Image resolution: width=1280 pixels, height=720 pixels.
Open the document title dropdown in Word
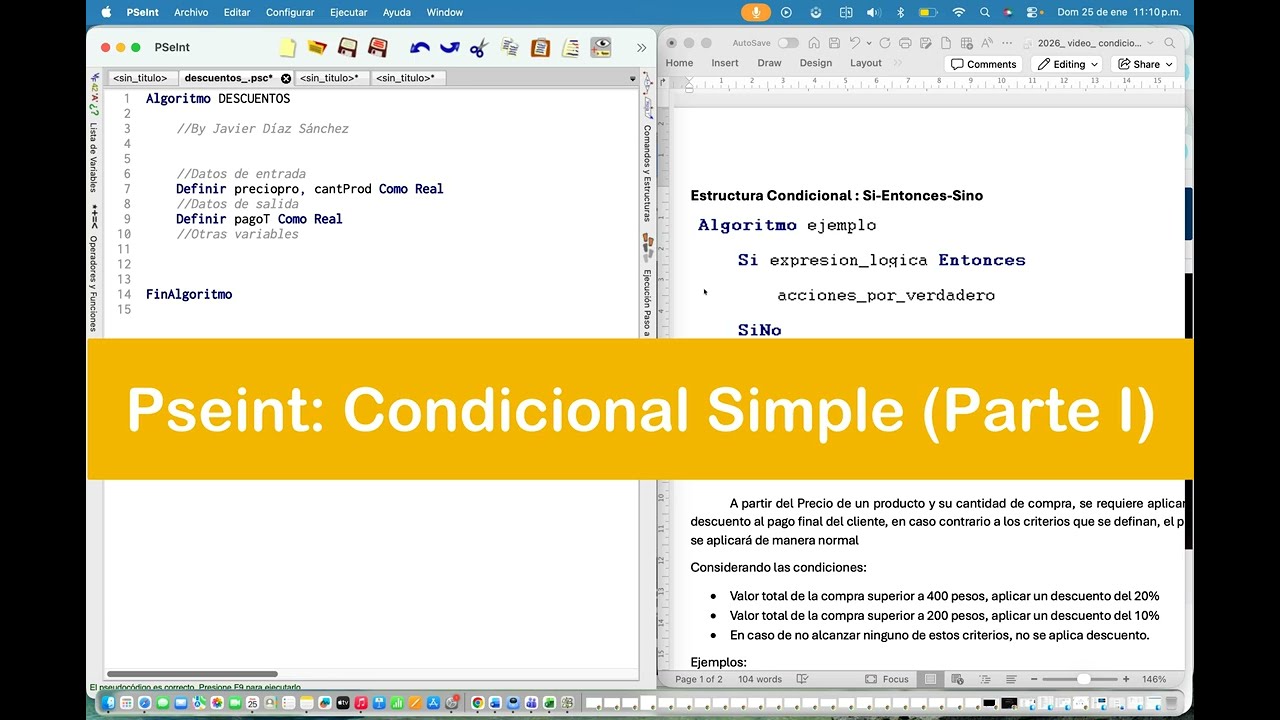pyautogui.click(x=1150, y=43)
